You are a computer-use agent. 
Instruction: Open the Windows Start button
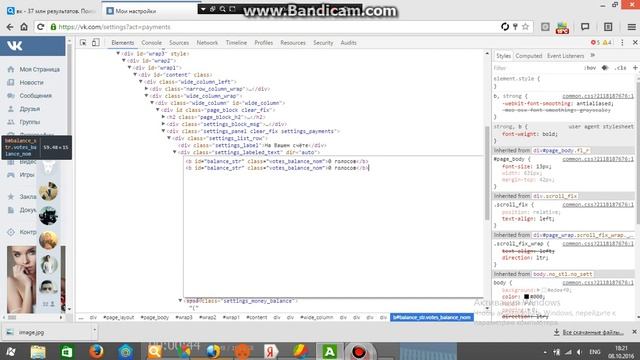tap(11, 351)
